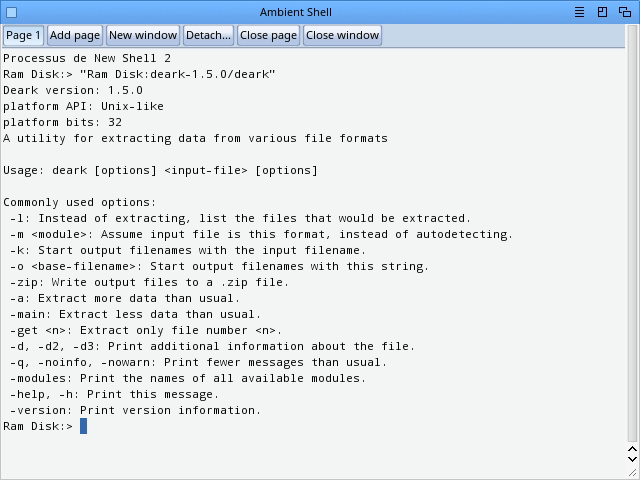Open the three-lines window menu icon
Image resolution: width=640 pixels, height=480 pixels.
(x=580, y=12)
